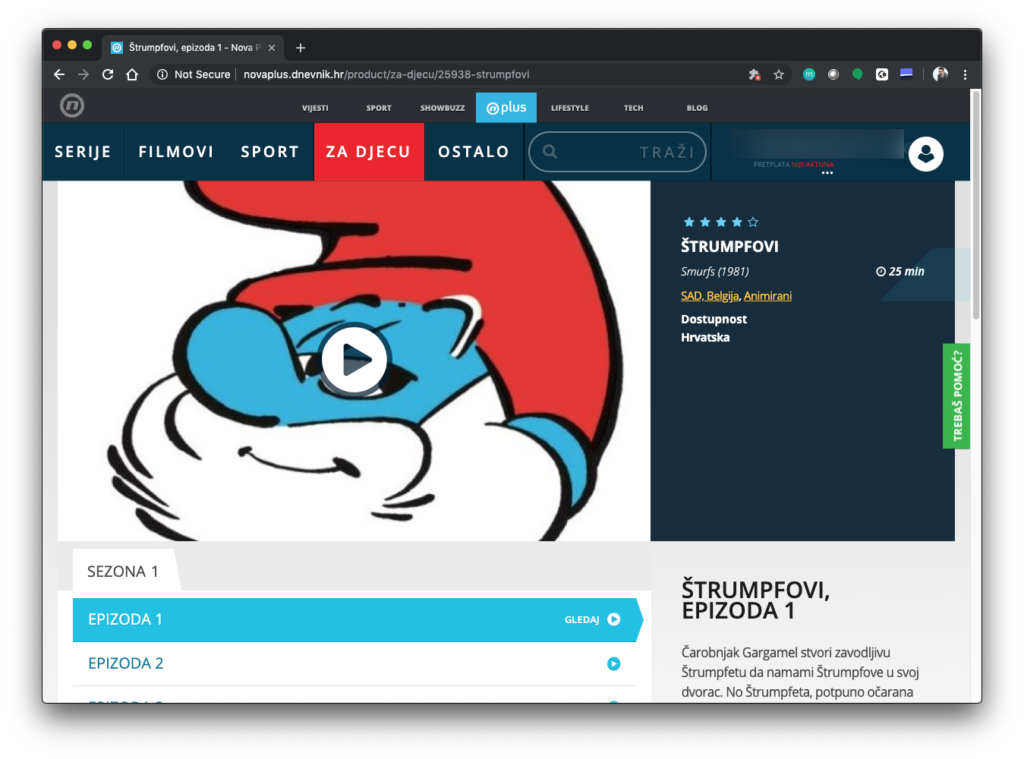Go to browser home page
The width and height of the screenshot is (1024, 759).
click(132, 74)
